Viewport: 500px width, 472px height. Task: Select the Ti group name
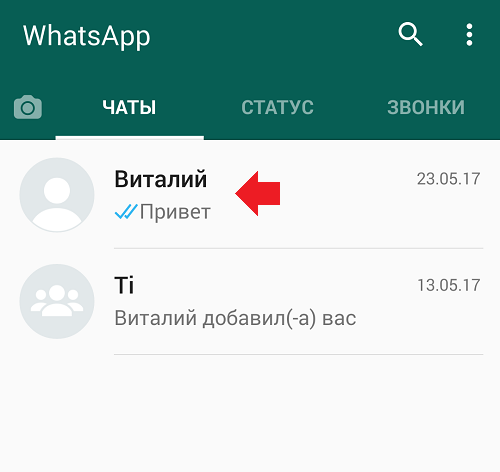124,285
